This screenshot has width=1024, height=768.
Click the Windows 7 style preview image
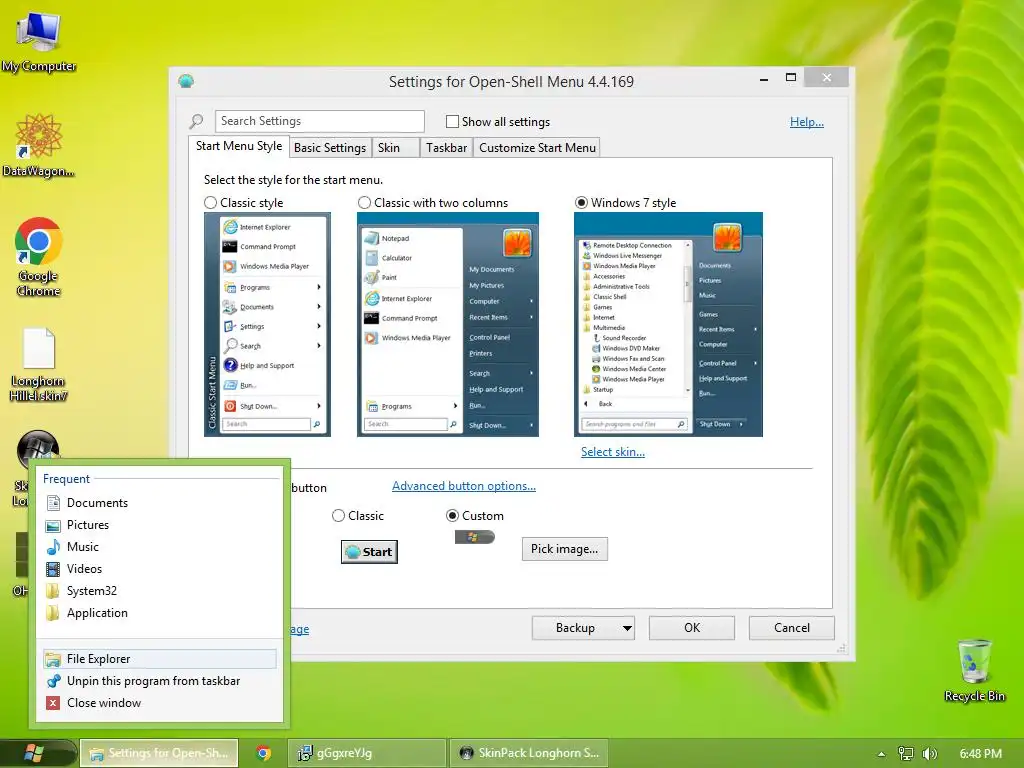coord(668,325)
